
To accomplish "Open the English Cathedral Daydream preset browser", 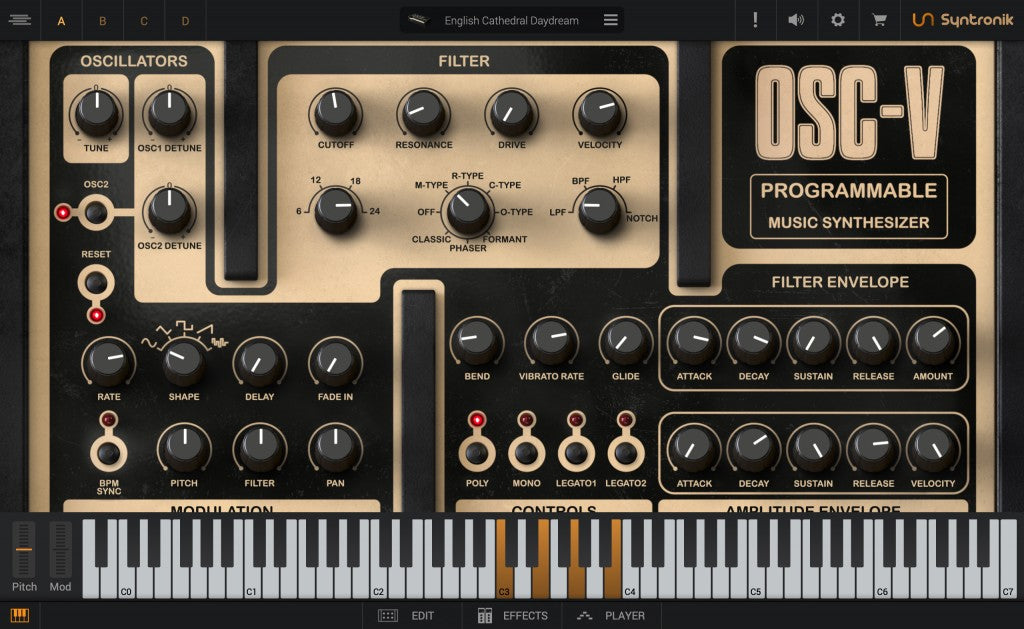I will coord(510,19).
